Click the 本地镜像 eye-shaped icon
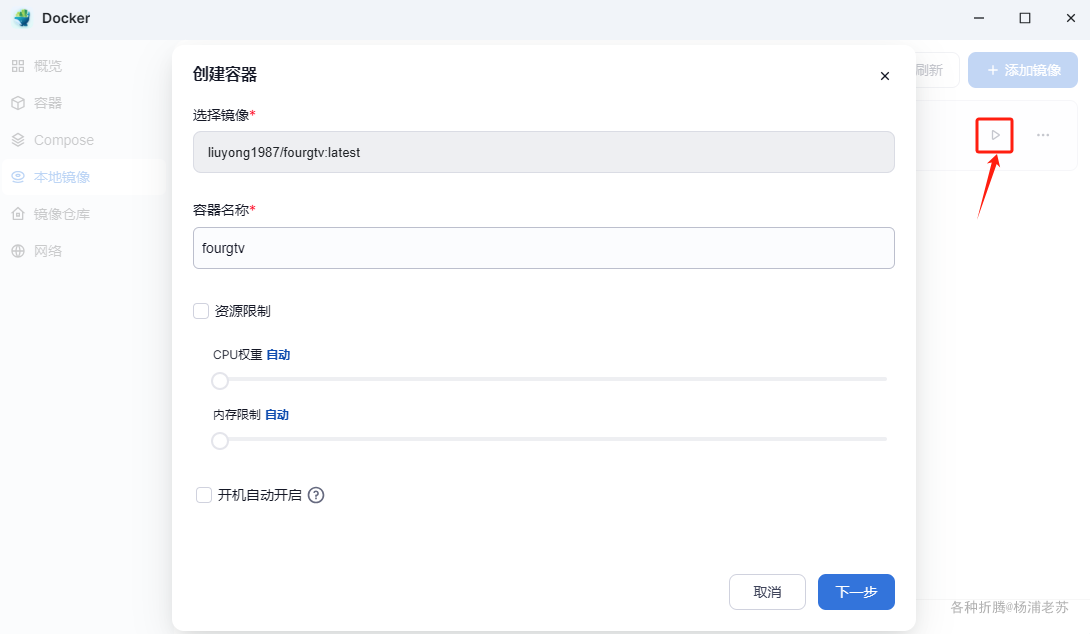 (x=18, y=177)
